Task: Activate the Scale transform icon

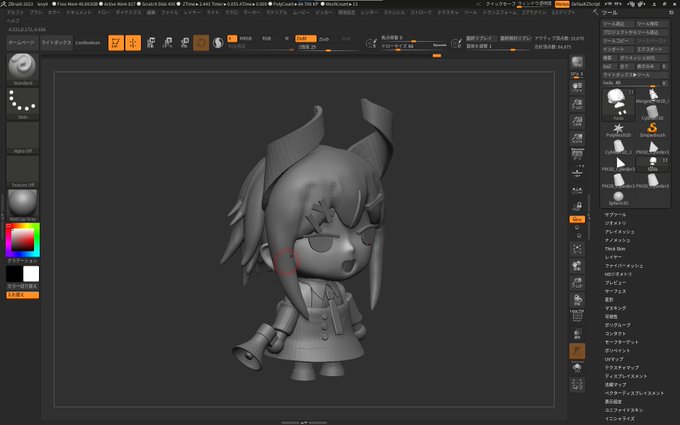Action: [167, 42]
